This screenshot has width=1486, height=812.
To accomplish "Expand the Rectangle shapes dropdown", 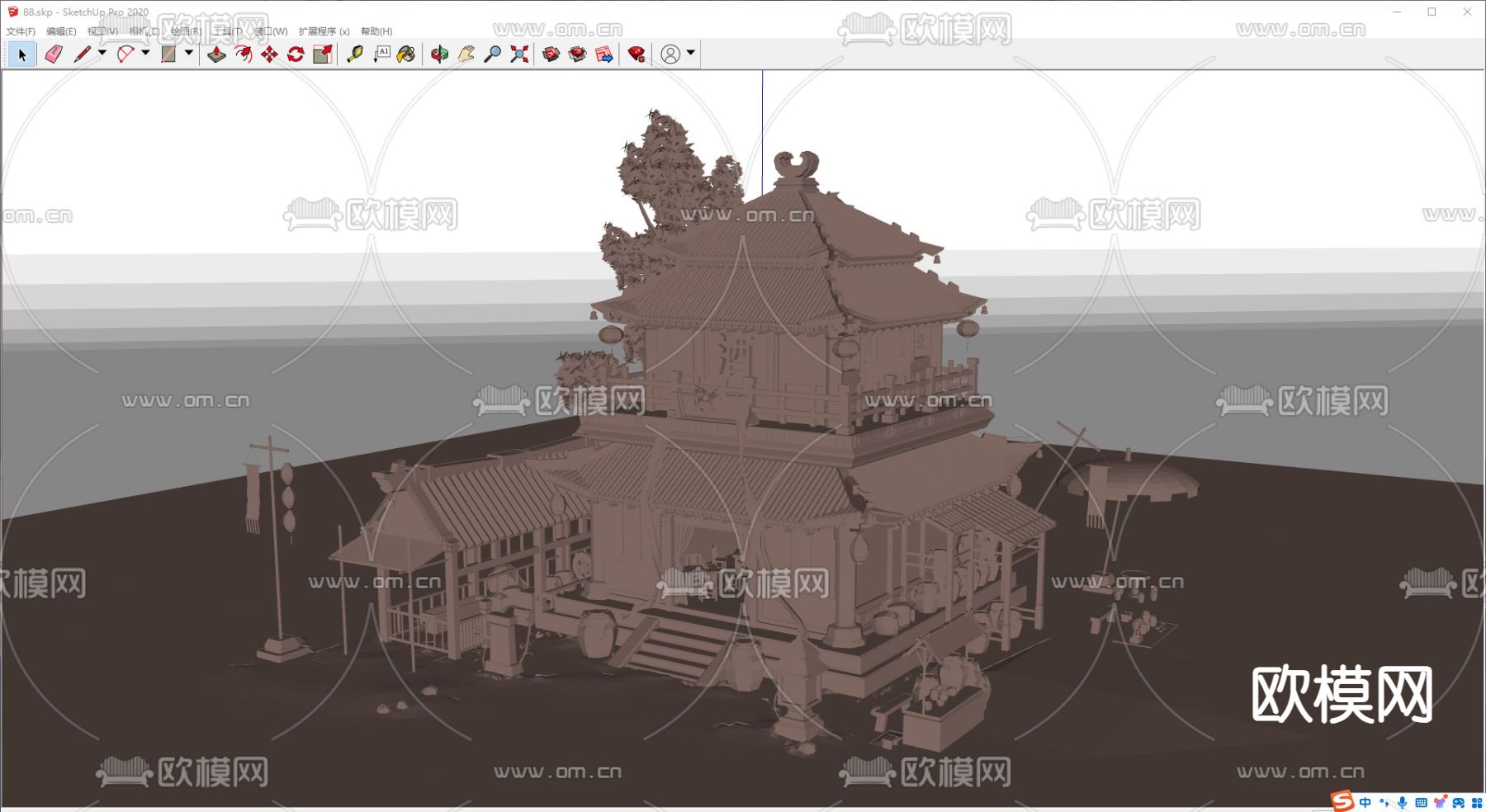I will (190, 54).
